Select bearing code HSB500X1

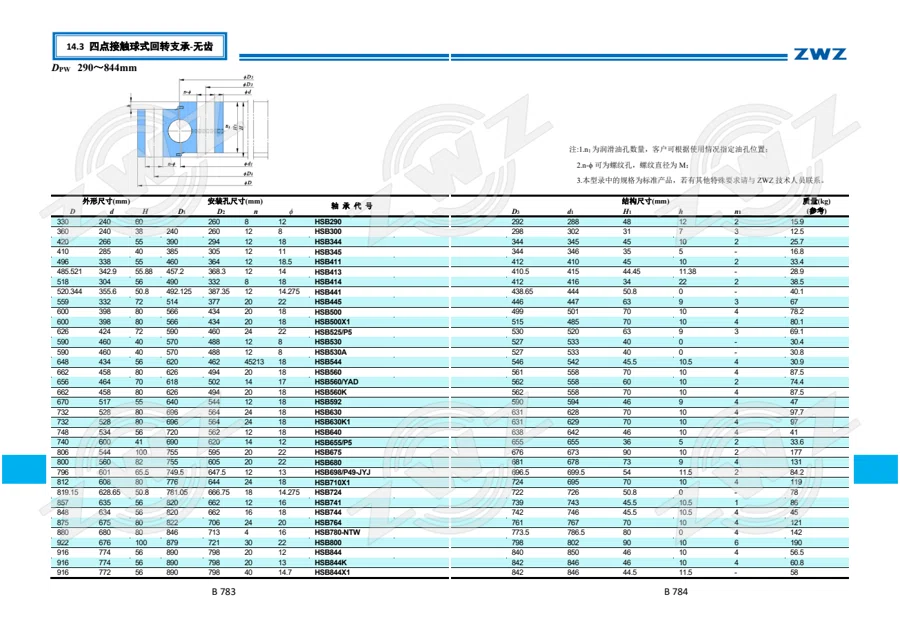pyautogui.click(x=332, y=322)
